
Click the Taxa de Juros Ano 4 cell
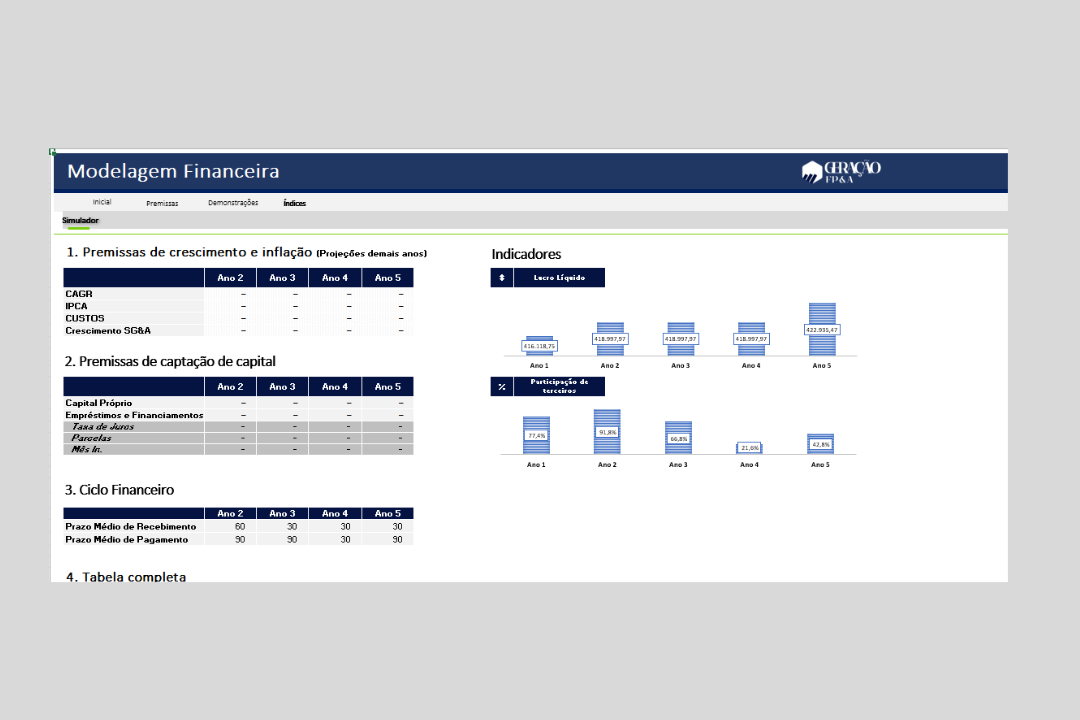tap(335, 426)
